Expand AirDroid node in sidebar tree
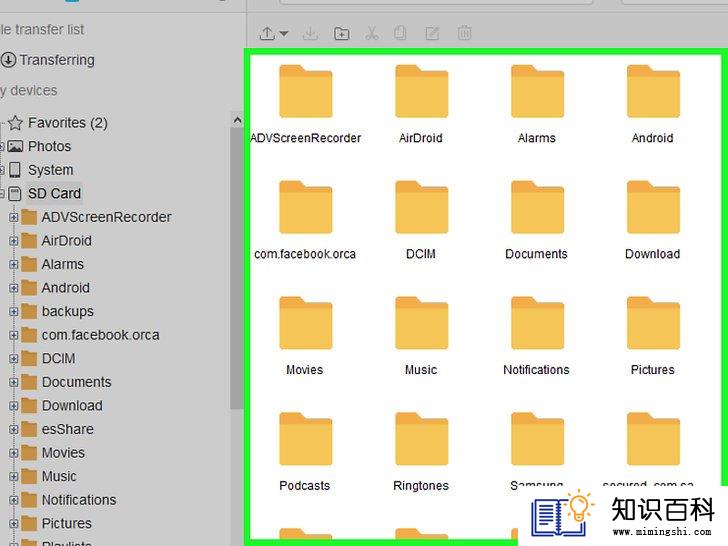 point(13,240)
